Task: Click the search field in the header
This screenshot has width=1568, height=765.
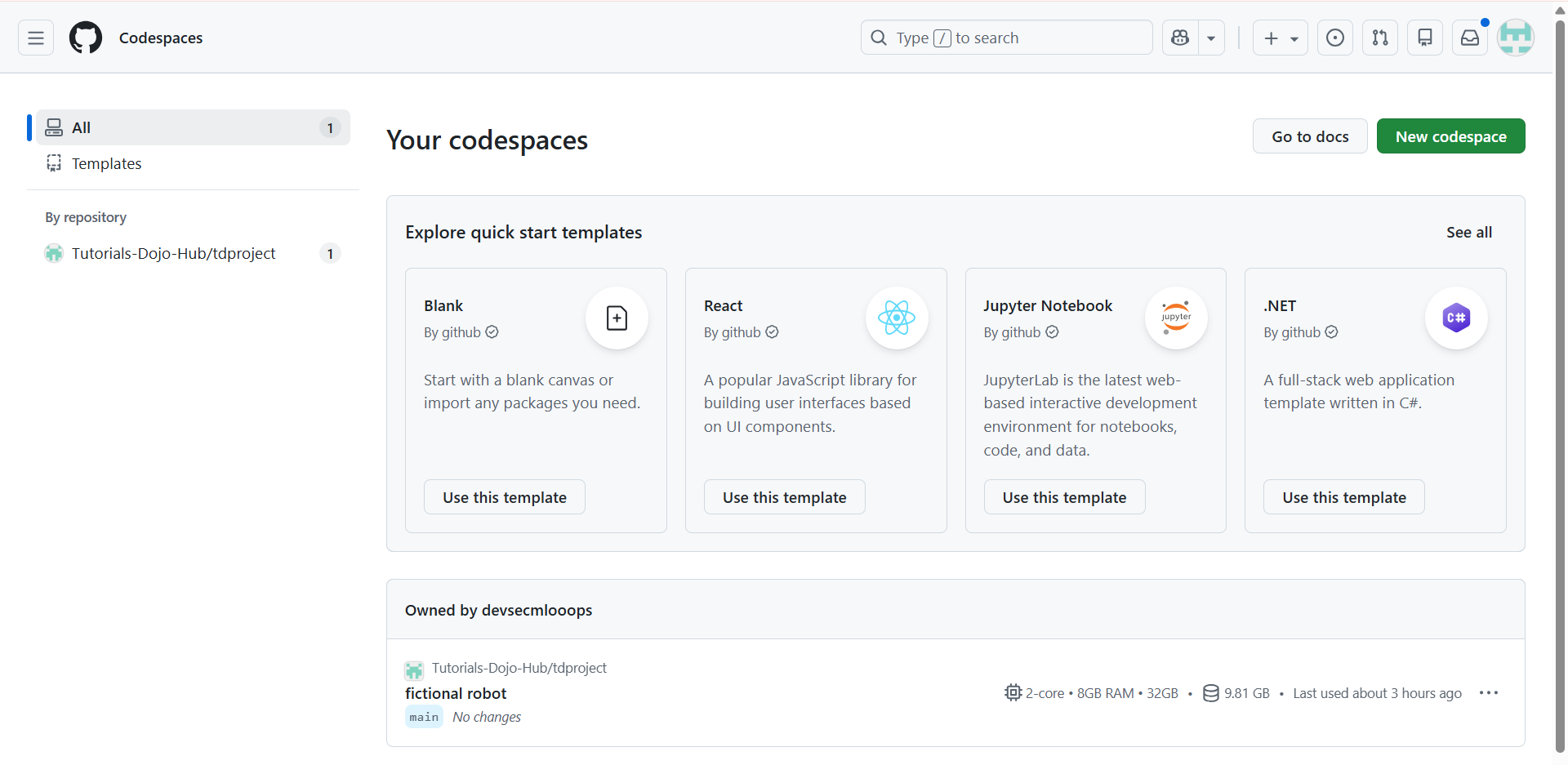Action: (x=1006, y=38)
